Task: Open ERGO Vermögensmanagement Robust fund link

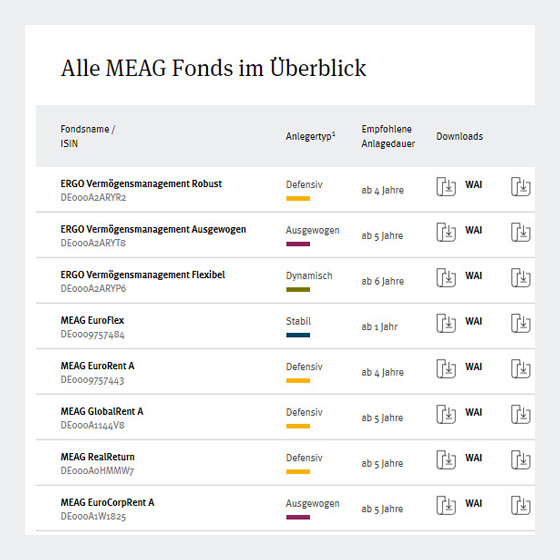Action: 141,184
